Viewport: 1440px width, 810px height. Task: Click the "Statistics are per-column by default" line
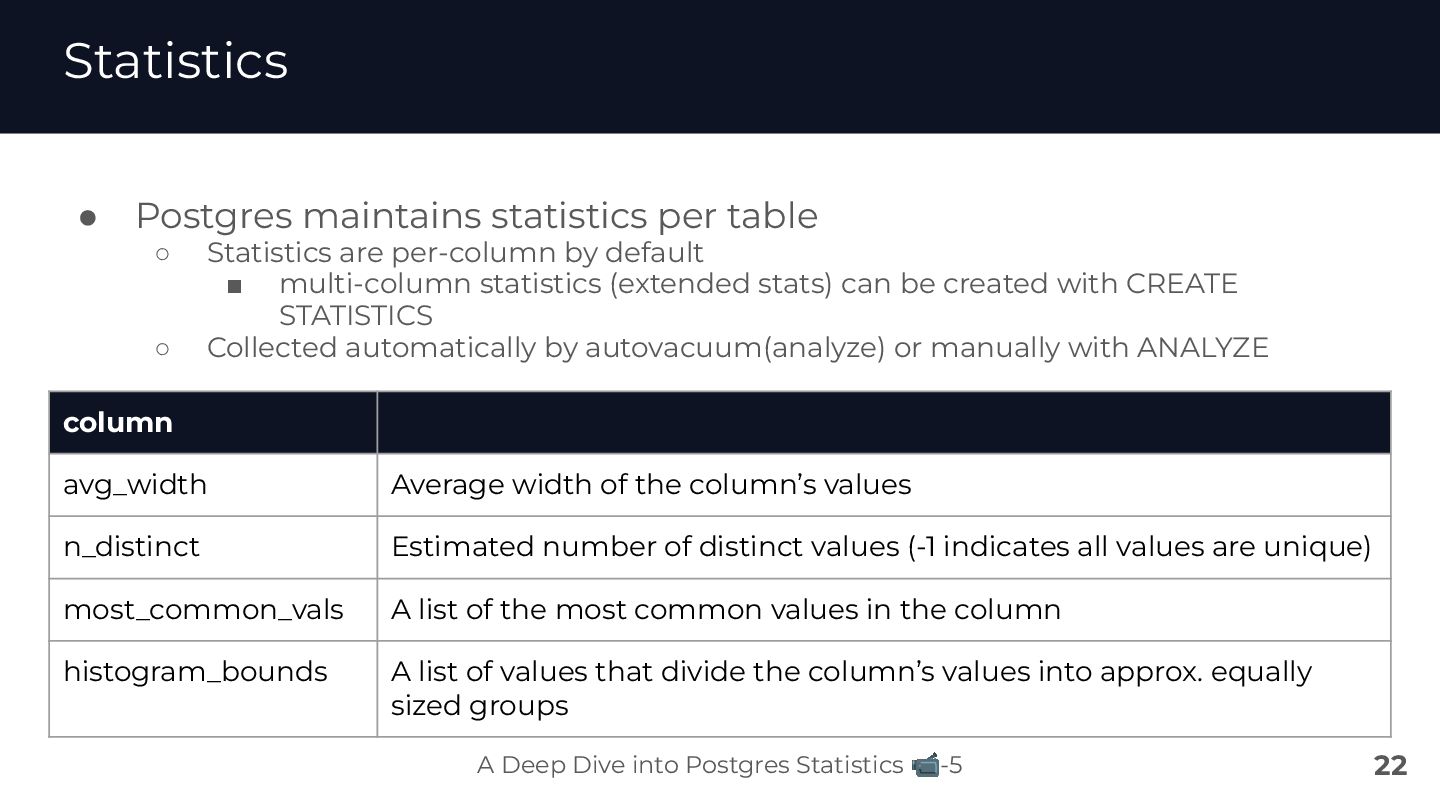(x=455, y=252)
